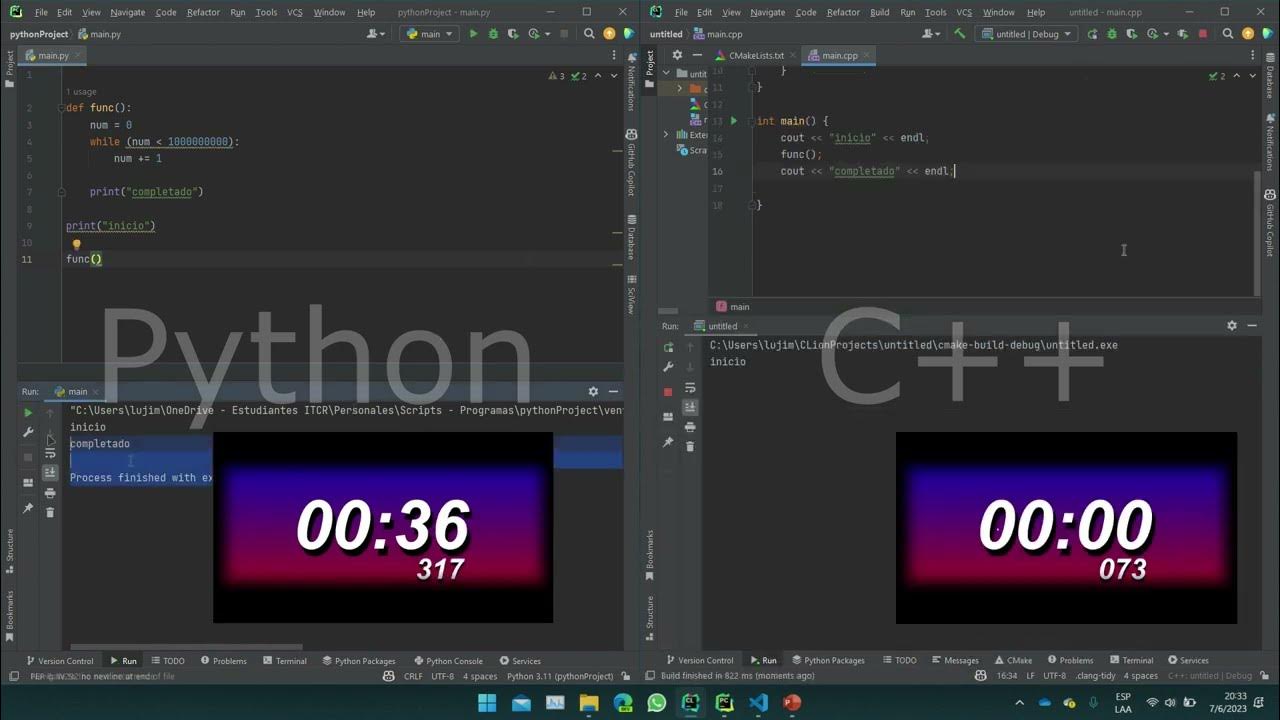Click the Debug bug icon in PyCharm toolbar

pyautogui.click(x=493, y=34)
